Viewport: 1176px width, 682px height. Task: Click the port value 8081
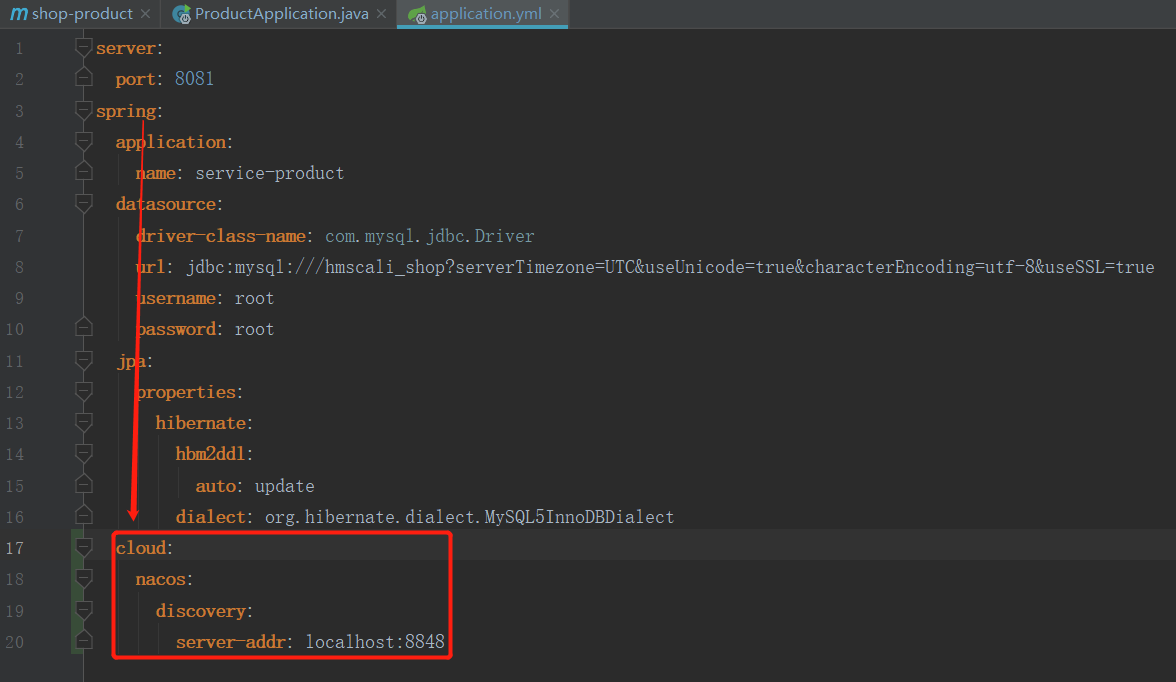194,79
